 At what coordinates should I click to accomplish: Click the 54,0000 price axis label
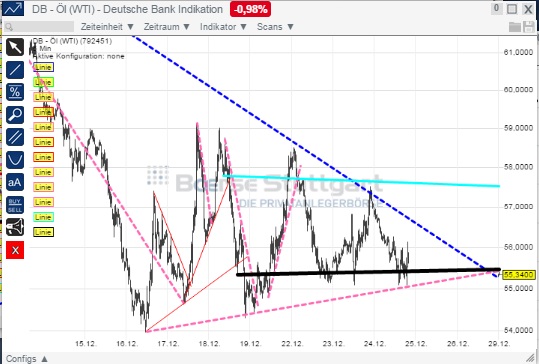tap(519, 330)
